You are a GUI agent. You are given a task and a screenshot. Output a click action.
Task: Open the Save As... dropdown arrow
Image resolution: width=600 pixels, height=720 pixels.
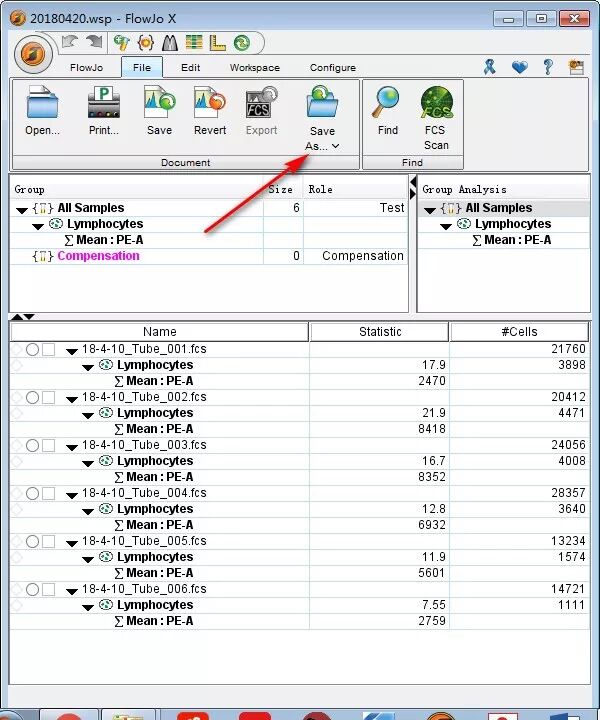(336, 146)
